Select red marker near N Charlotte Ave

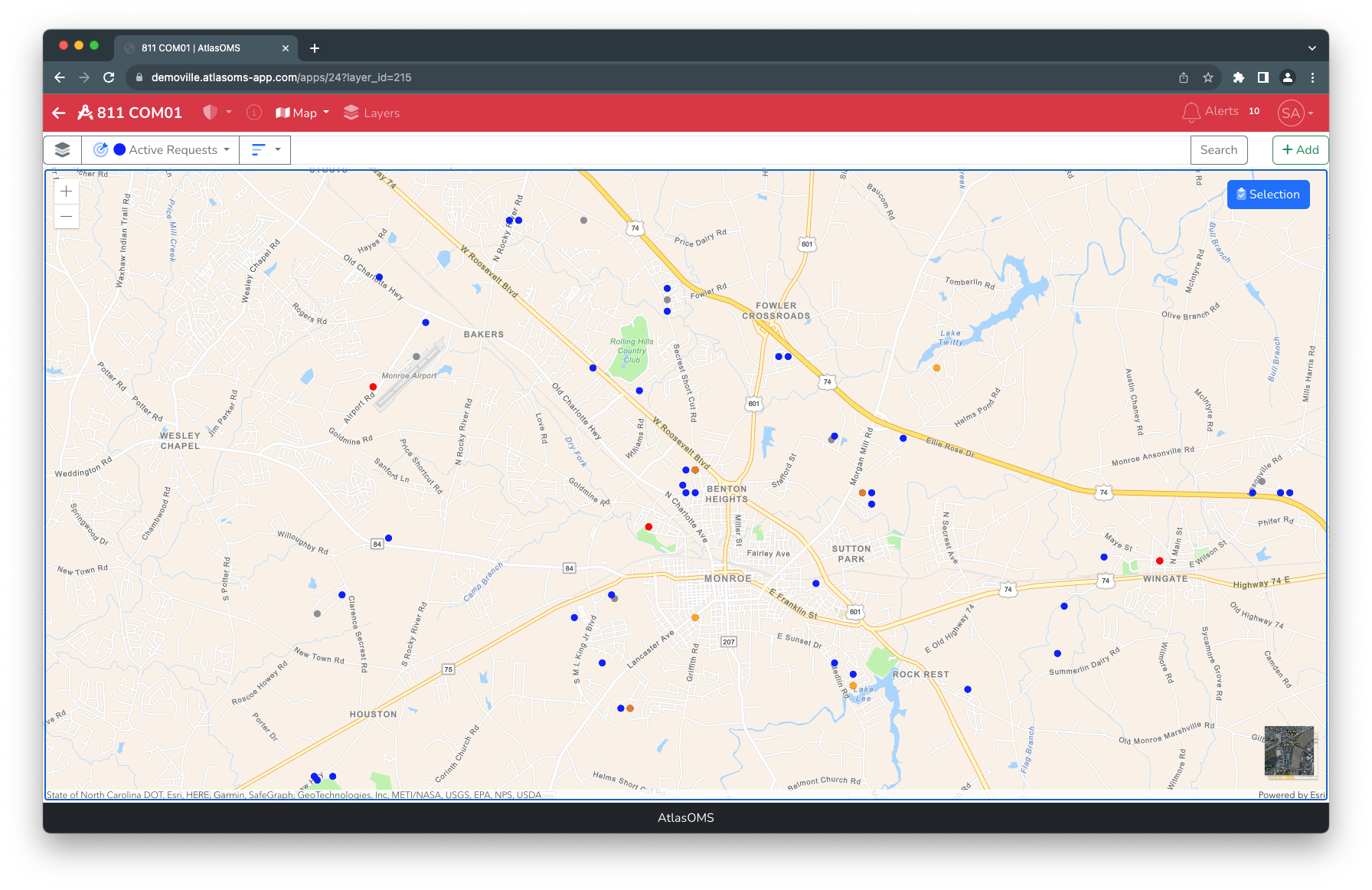[648, 527]
